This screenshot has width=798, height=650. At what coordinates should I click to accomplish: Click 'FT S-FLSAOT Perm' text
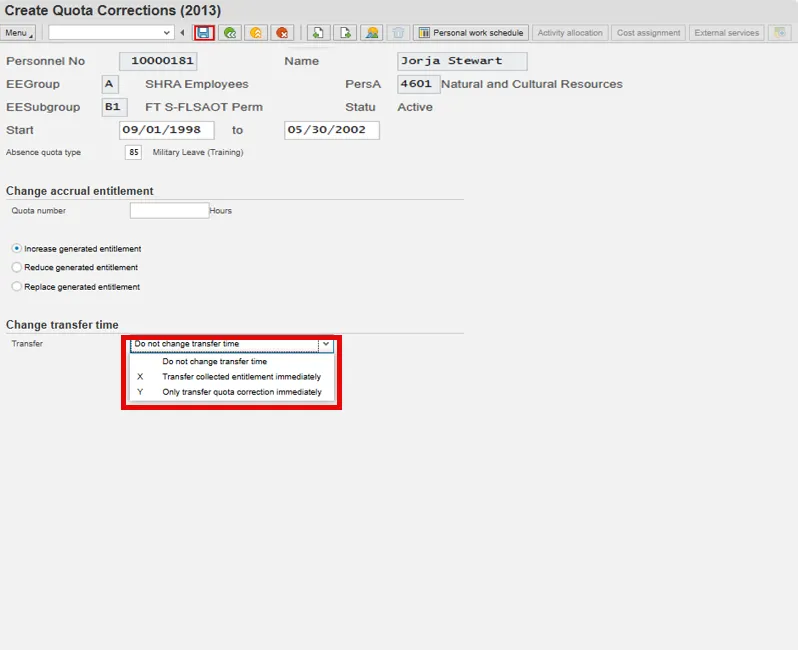204,107
